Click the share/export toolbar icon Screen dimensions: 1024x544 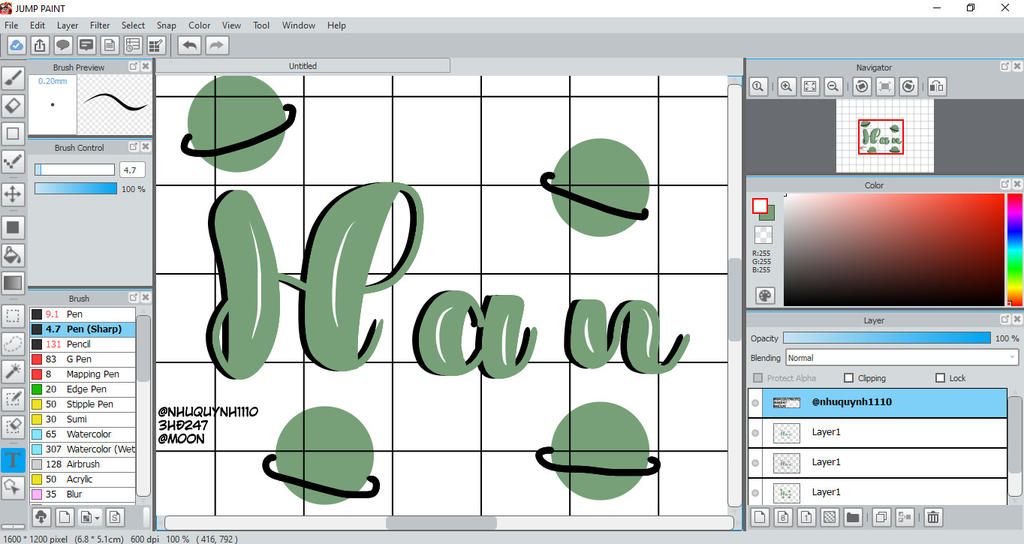tap(40, 45)
